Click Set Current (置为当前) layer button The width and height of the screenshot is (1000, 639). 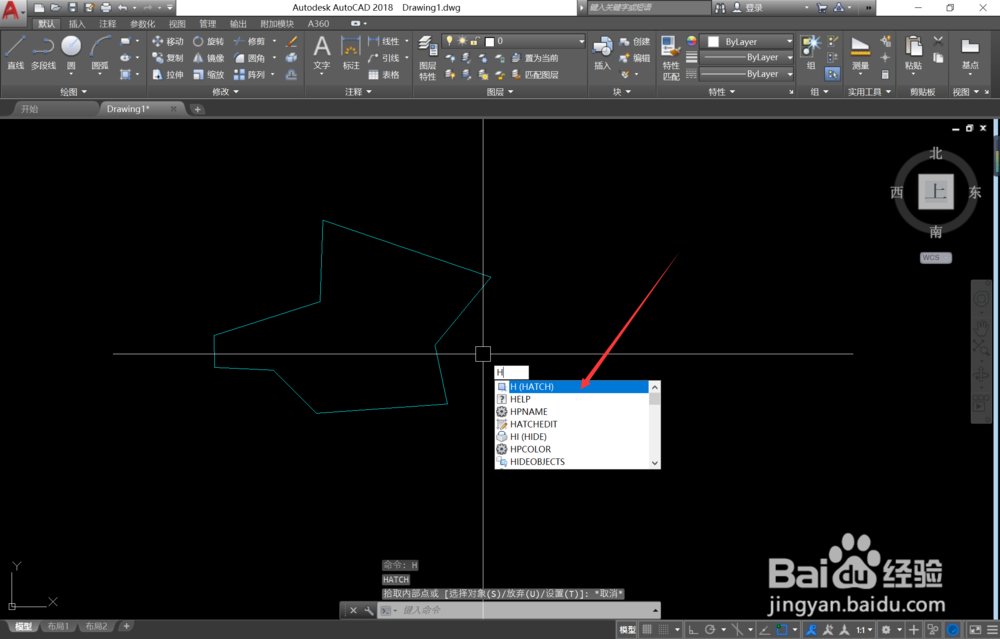(x=535, y=58)
